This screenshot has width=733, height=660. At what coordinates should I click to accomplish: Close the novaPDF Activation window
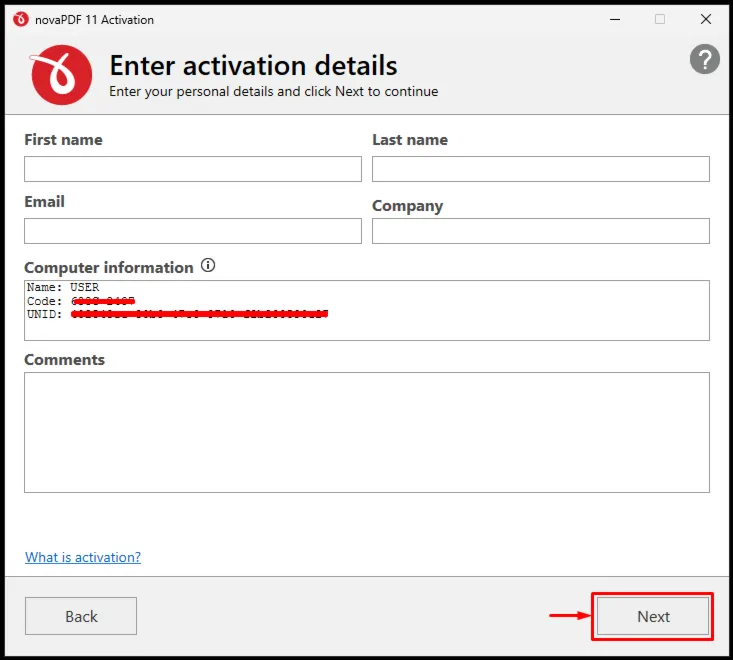tap(706, 19)
